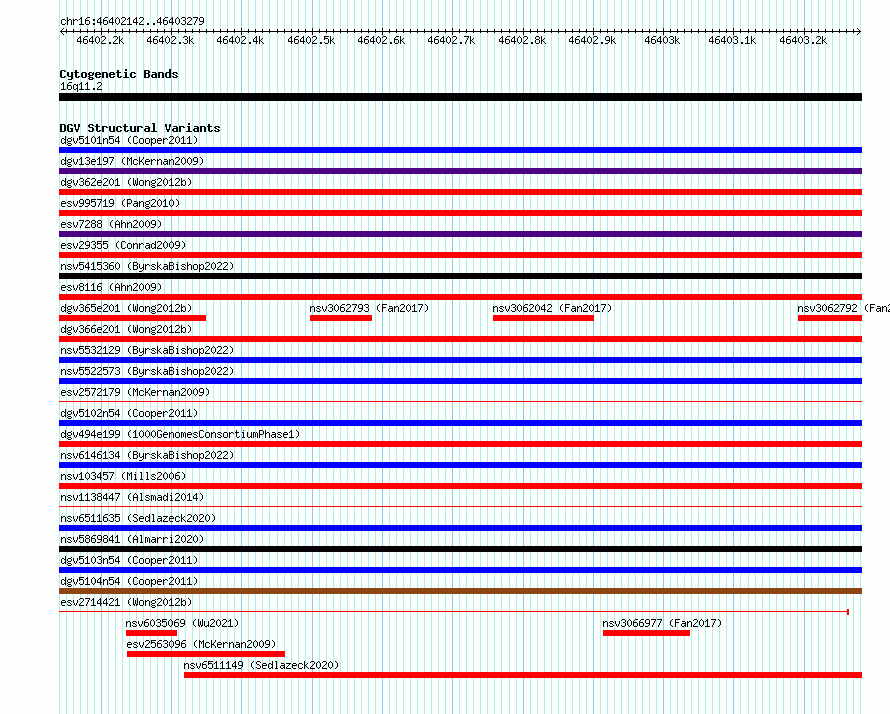Image resolution: width=890 pixels, height=714 pixels.
Task: Click the esv995719 (Pang2010) label
Action: pos(120,203)
